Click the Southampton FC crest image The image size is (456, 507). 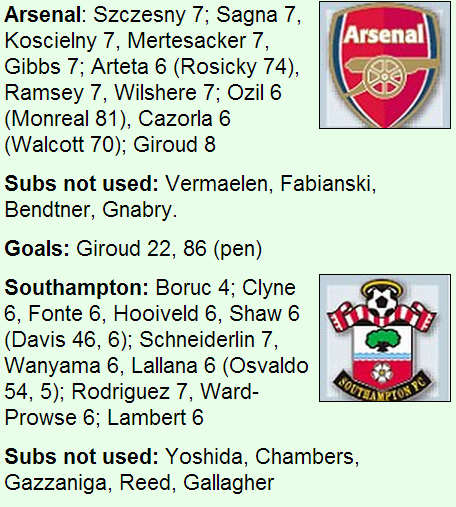pyautogui.click(x=385, y=338)
